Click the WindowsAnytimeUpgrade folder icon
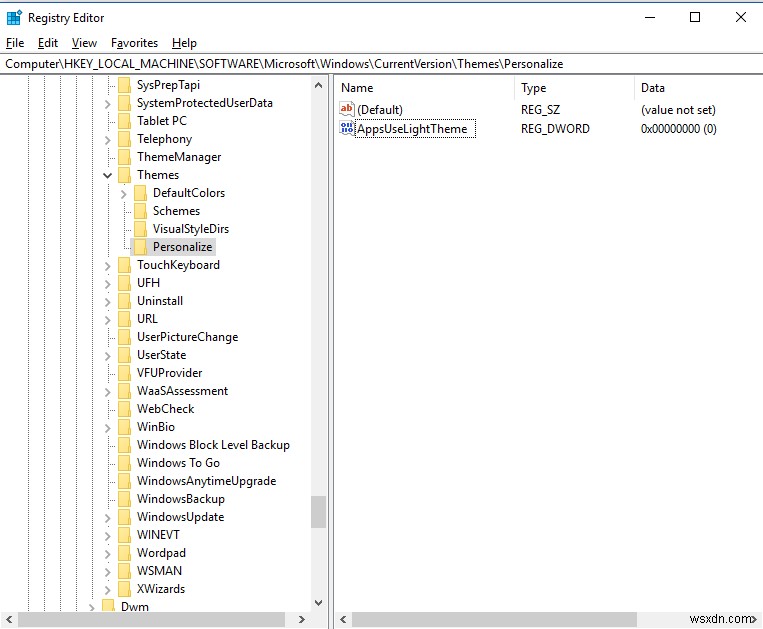 click(124, 481)
